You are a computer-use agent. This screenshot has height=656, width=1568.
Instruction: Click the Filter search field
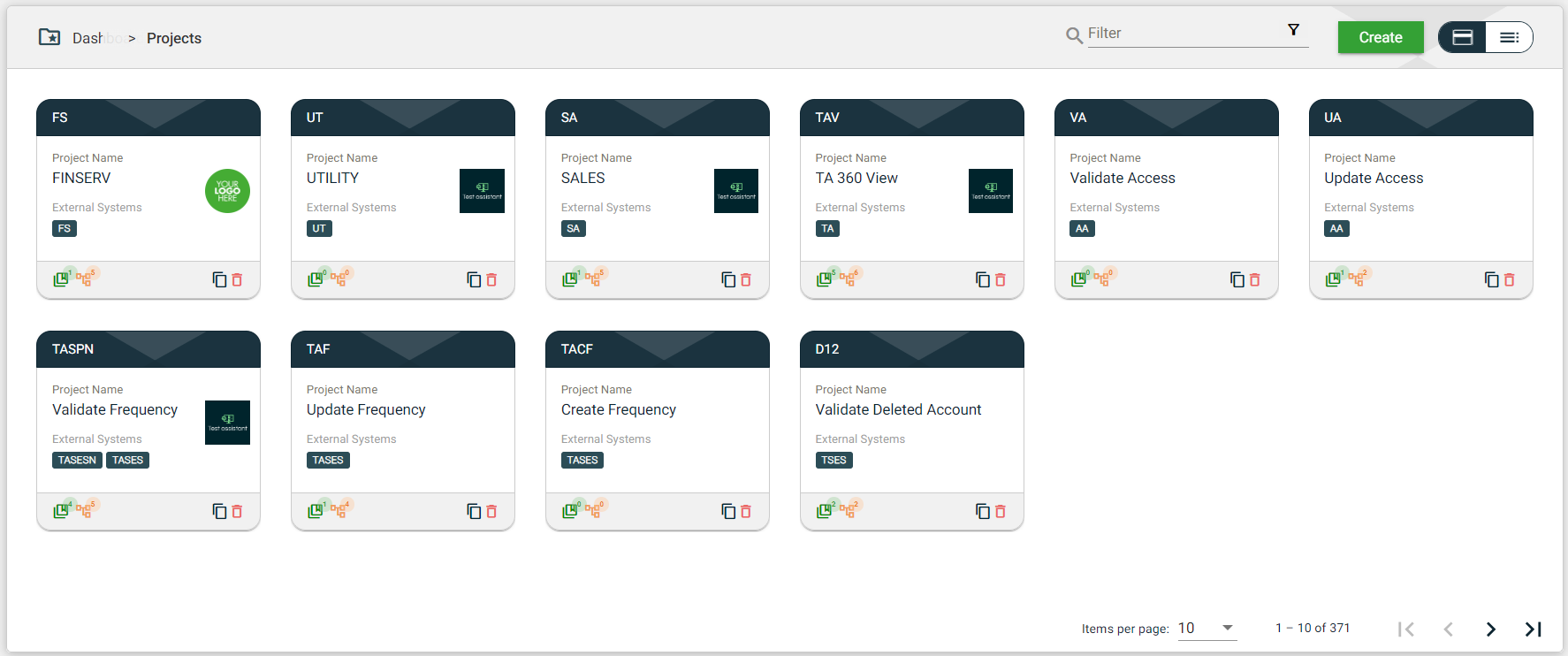click(x=1184, y=34)
